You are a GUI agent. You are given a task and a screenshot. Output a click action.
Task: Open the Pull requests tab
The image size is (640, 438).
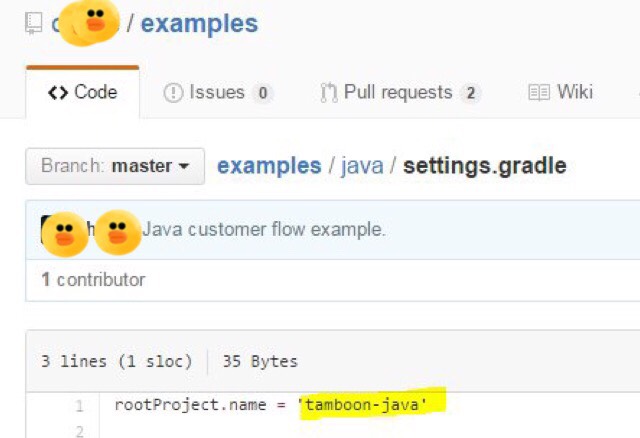[x=400, y=92]
